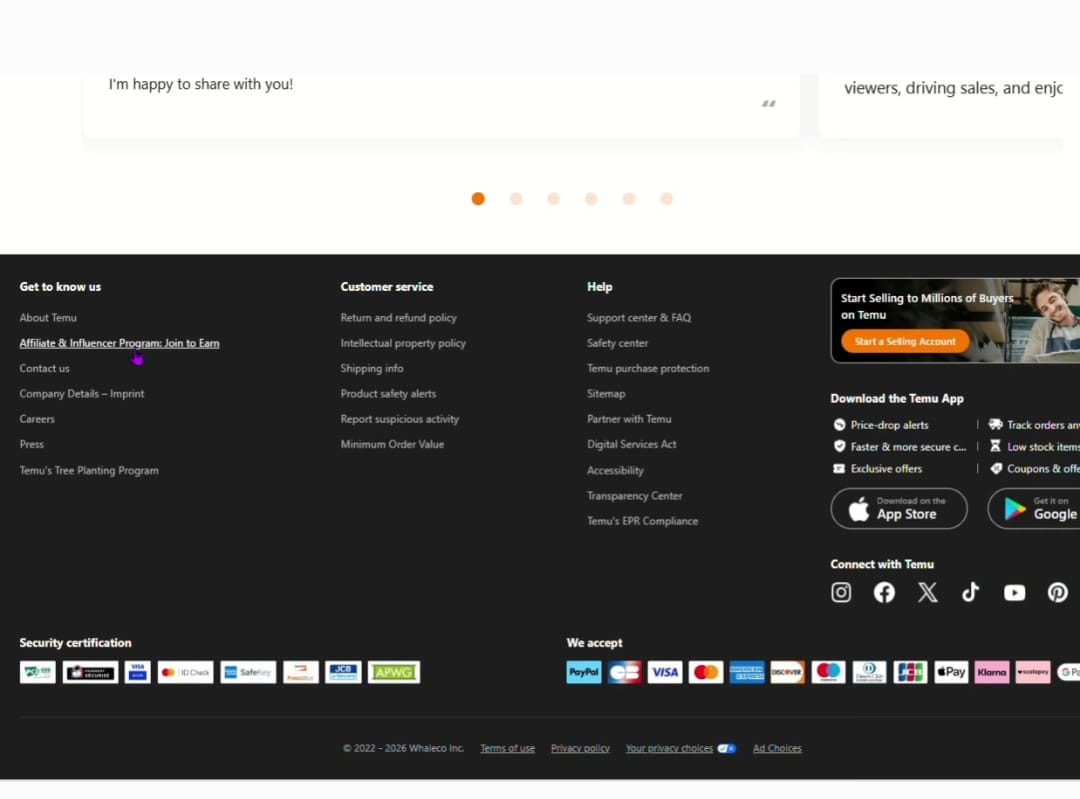Open Partner with Temu link
The height and width of the screenshot is (799, 1080).
[630, 419]
